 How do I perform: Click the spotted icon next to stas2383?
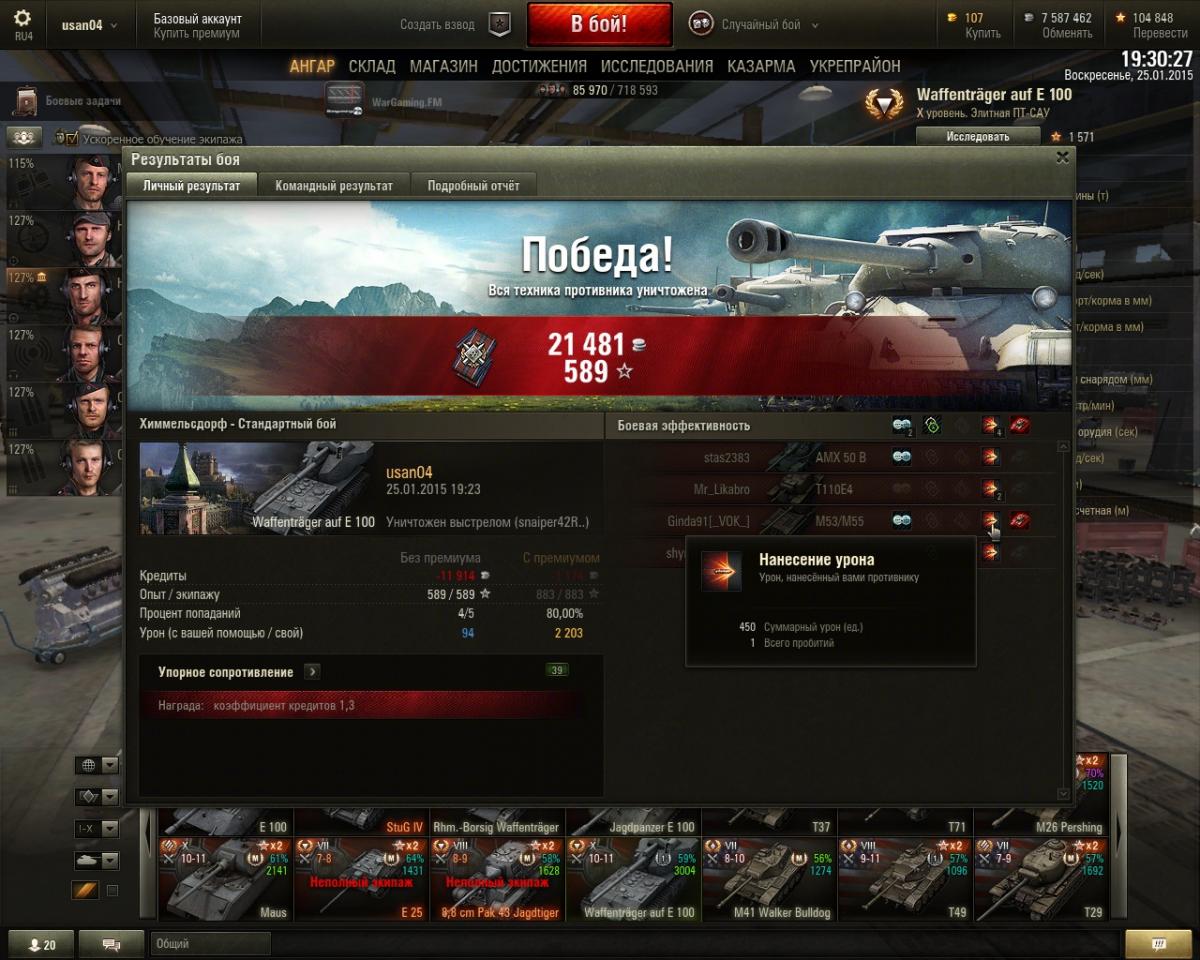tap(901, 457)
